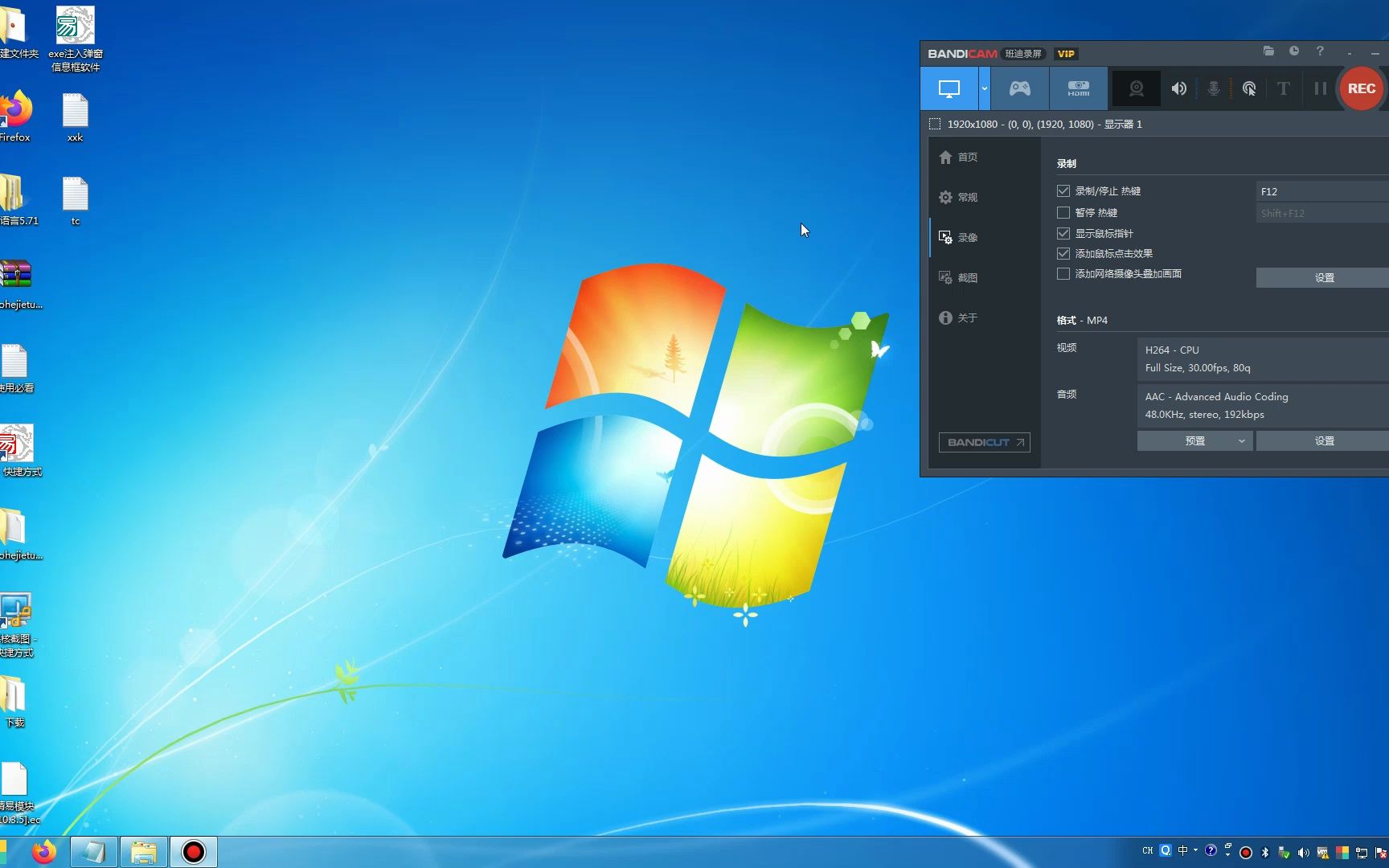Select the Firefox desktop shortcut
1389x868 pixels.
(x=14, y=117)
